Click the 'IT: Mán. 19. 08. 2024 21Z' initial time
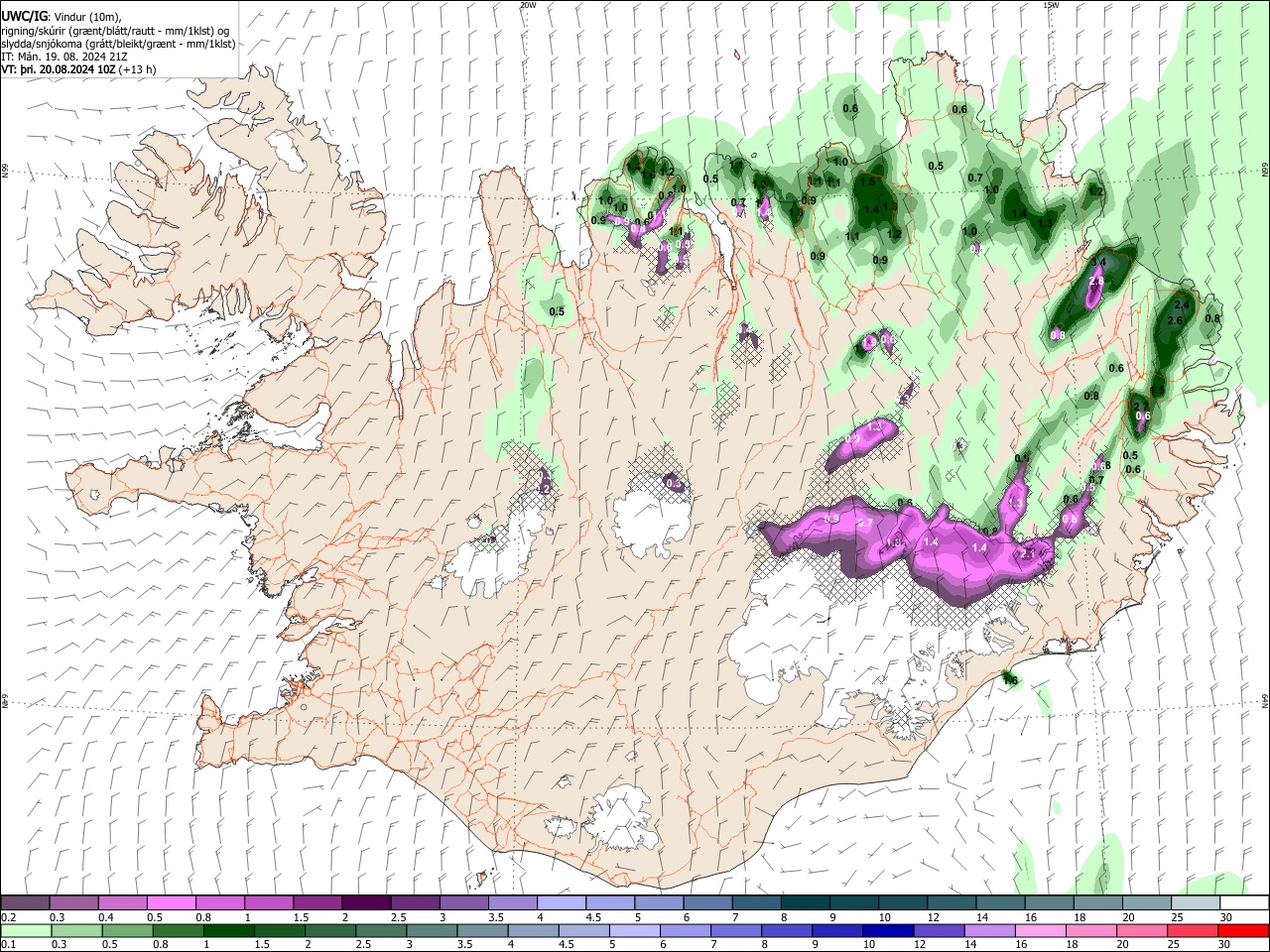 (x=64, y=57)
